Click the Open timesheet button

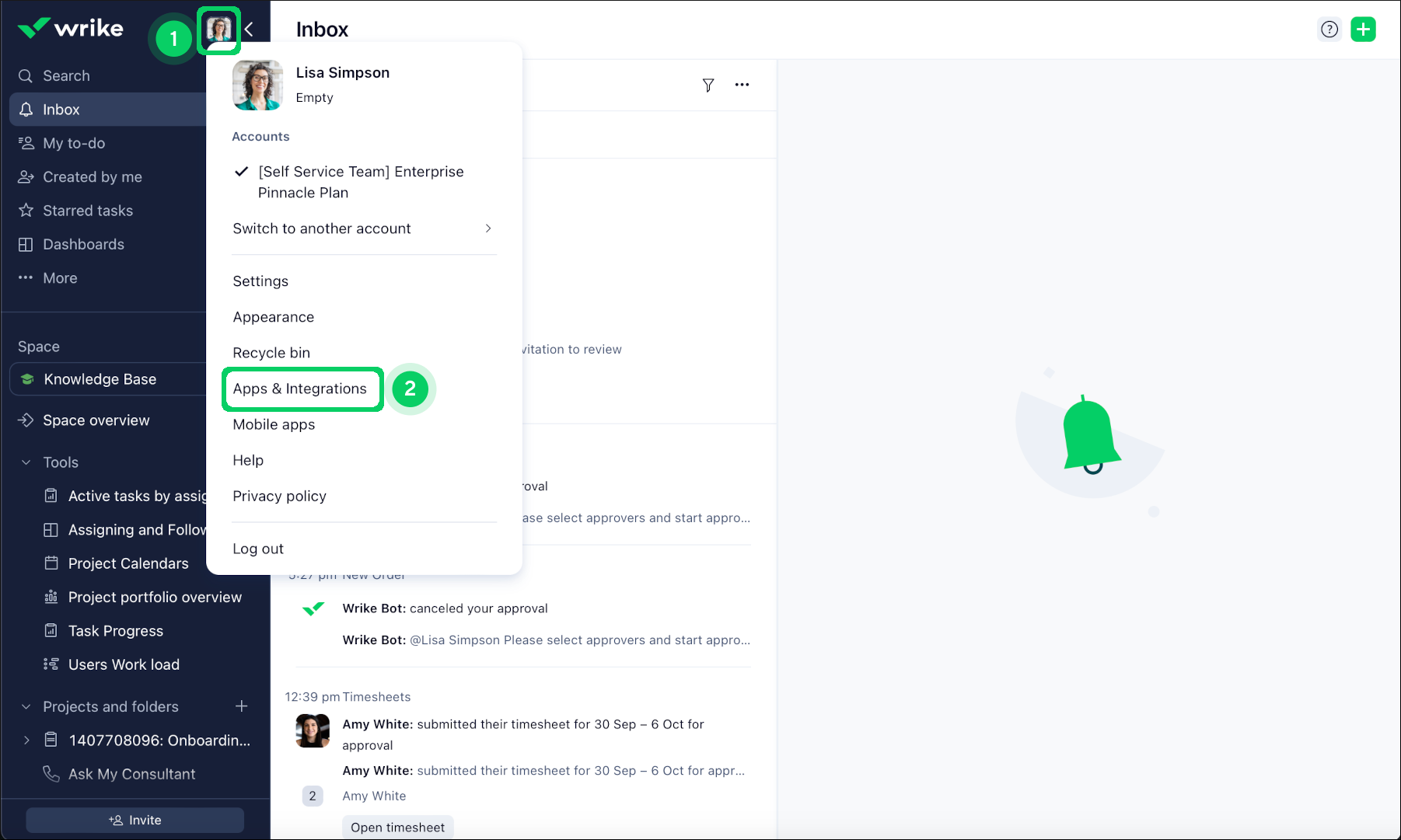[x=397, y=827]
